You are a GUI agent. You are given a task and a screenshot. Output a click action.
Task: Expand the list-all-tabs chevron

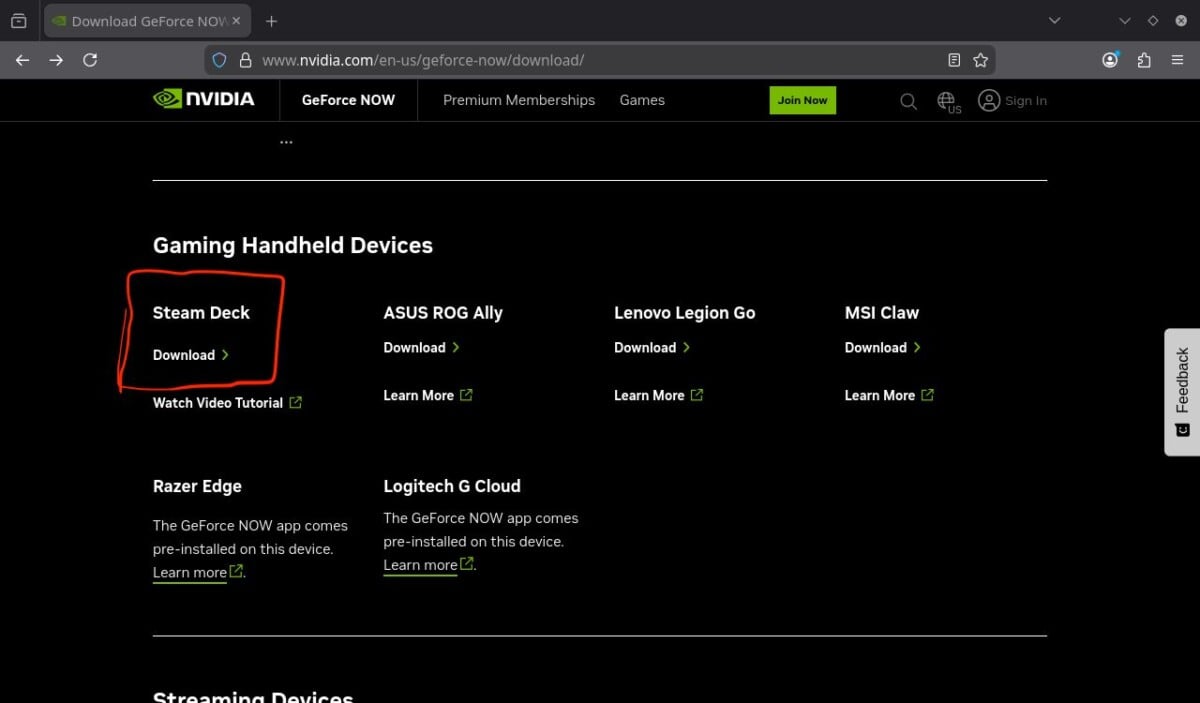(x=1054, y=21)
